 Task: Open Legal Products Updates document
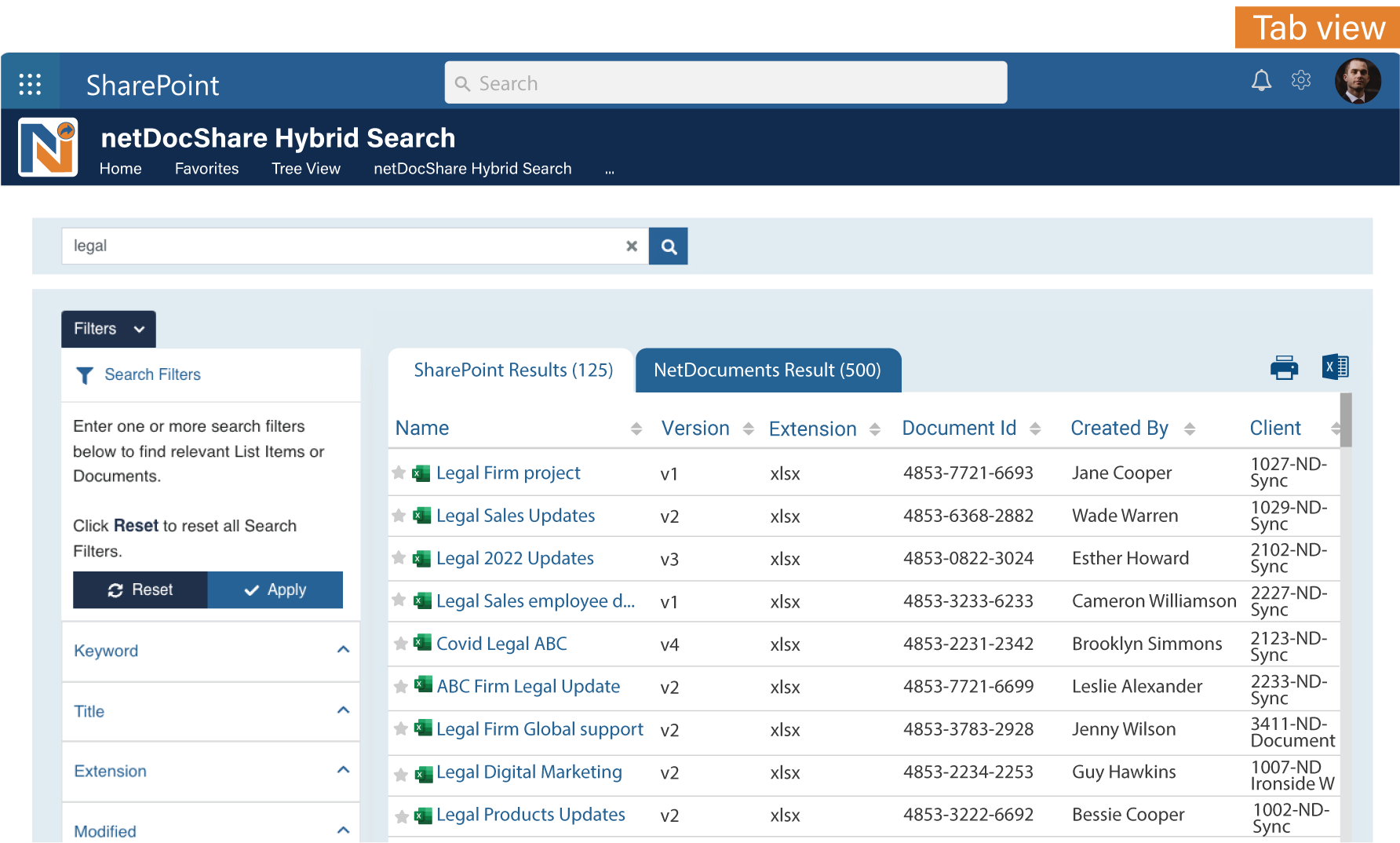(x=530, y=815)
